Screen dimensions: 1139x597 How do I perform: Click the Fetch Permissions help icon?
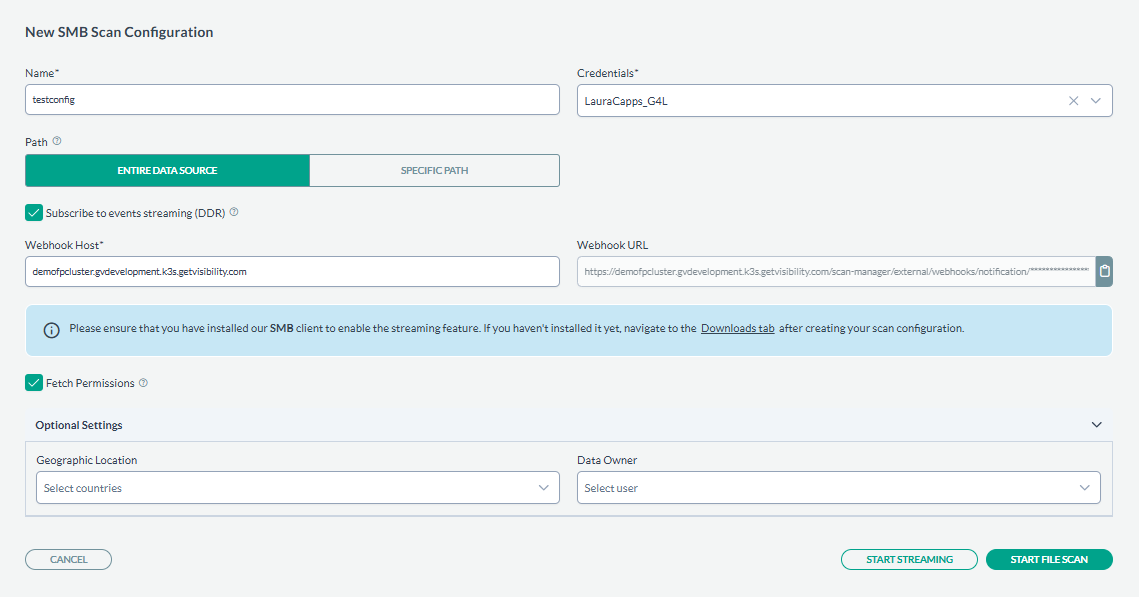[144, 383]
